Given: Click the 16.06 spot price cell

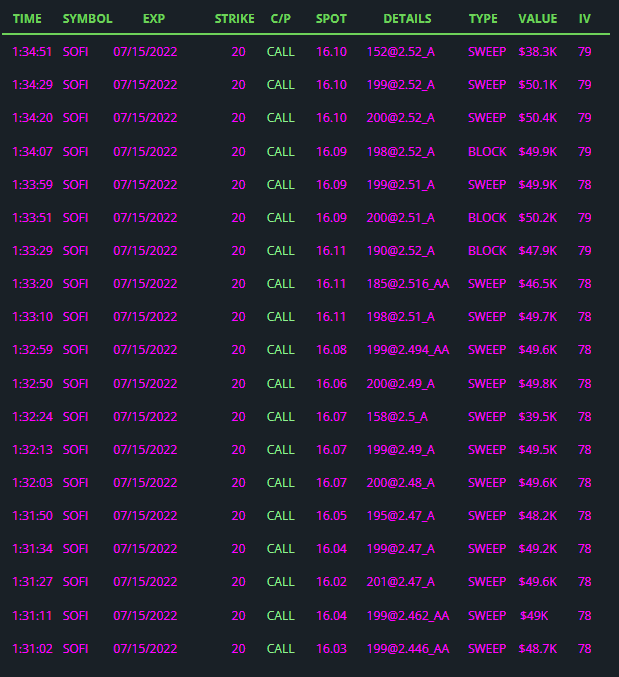Looking at the screenshot, I should (332, 384).
